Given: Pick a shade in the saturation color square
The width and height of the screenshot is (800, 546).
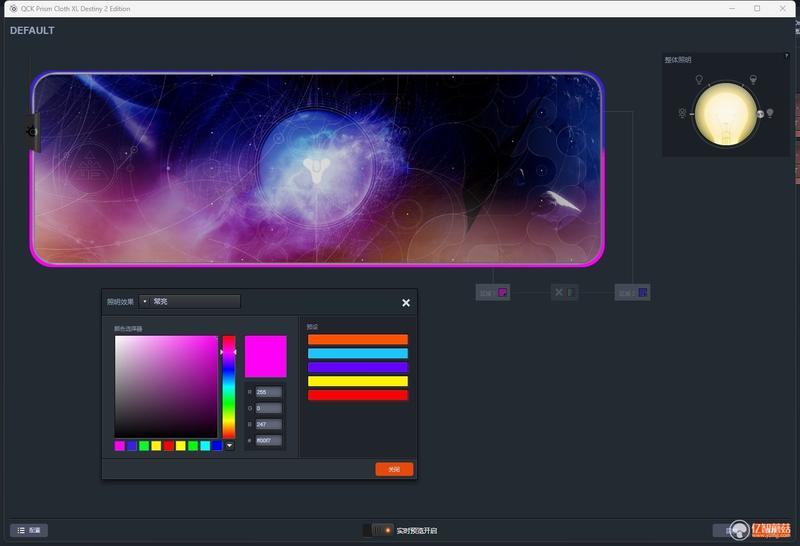Looking at the screenshot, I should point(166,386).
